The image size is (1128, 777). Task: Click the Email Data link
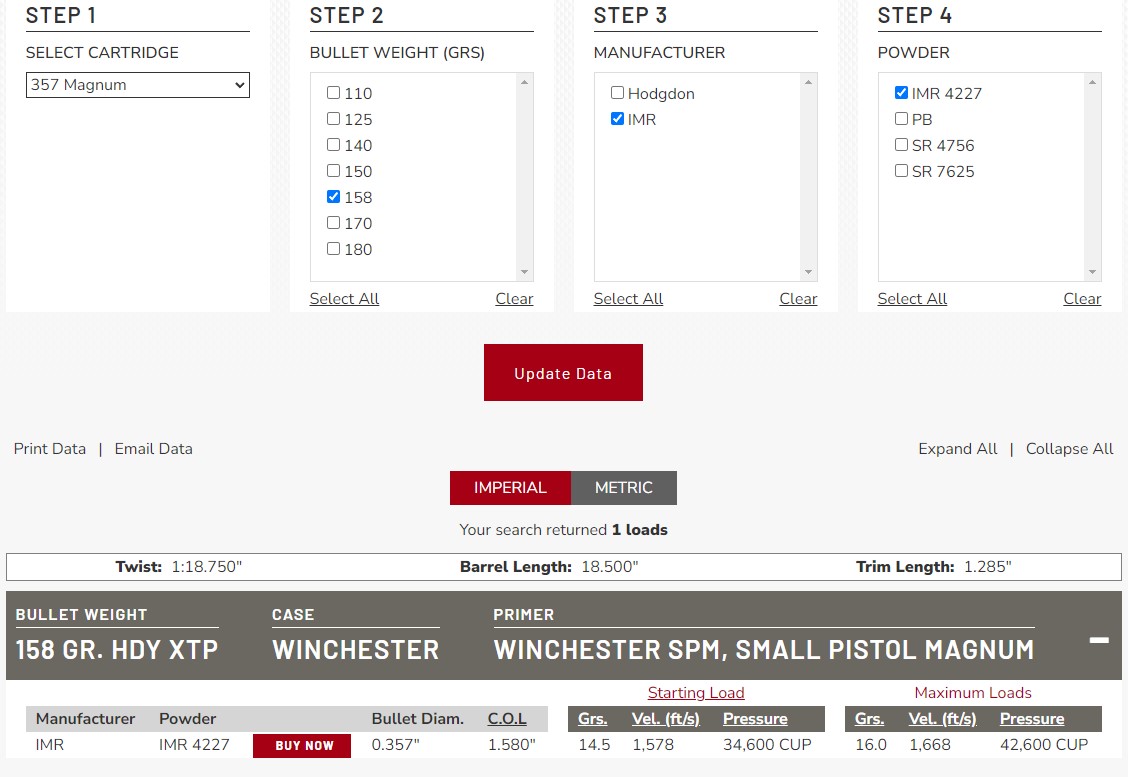153,449
